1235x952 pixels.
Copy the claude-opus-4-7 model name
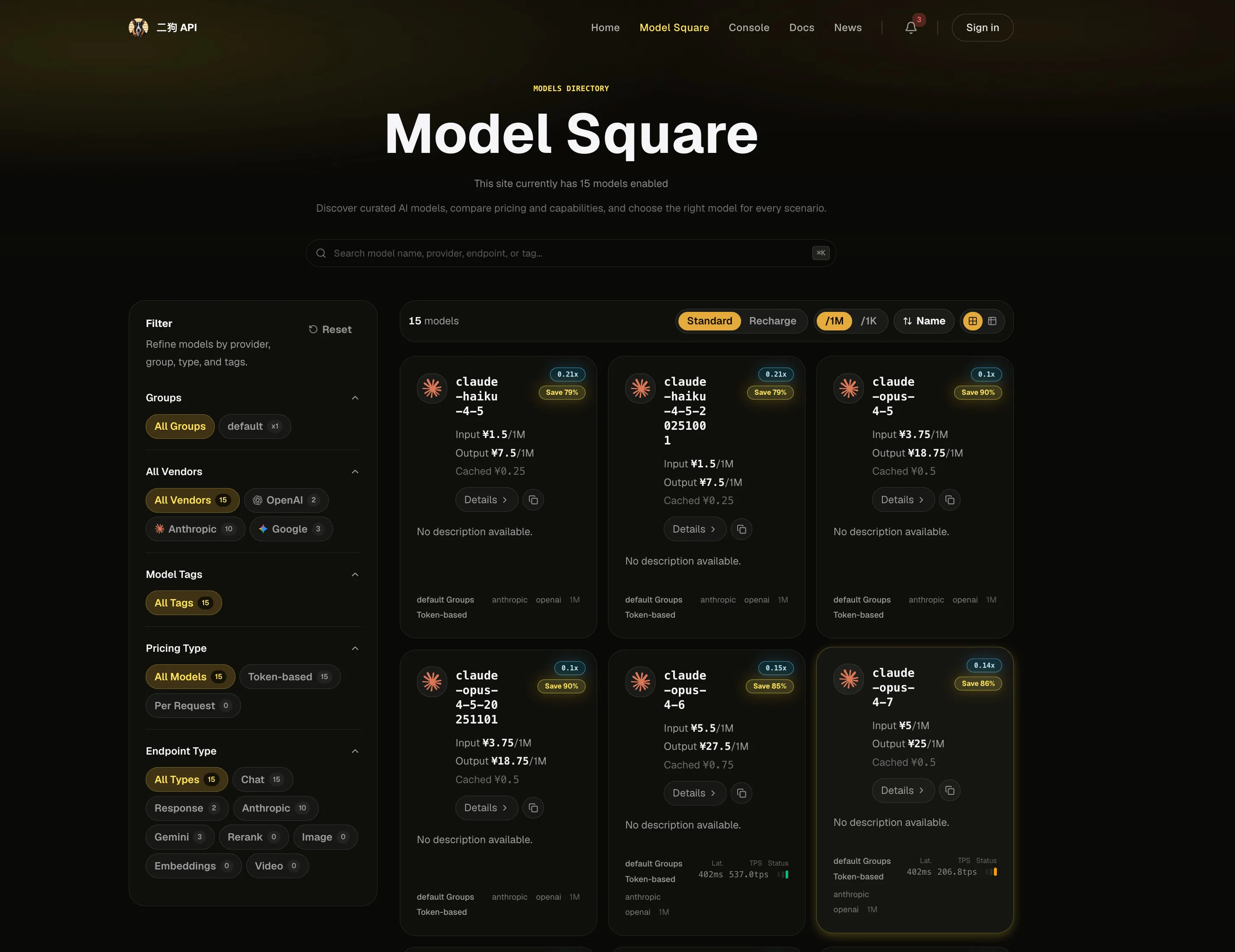point(950,790)
